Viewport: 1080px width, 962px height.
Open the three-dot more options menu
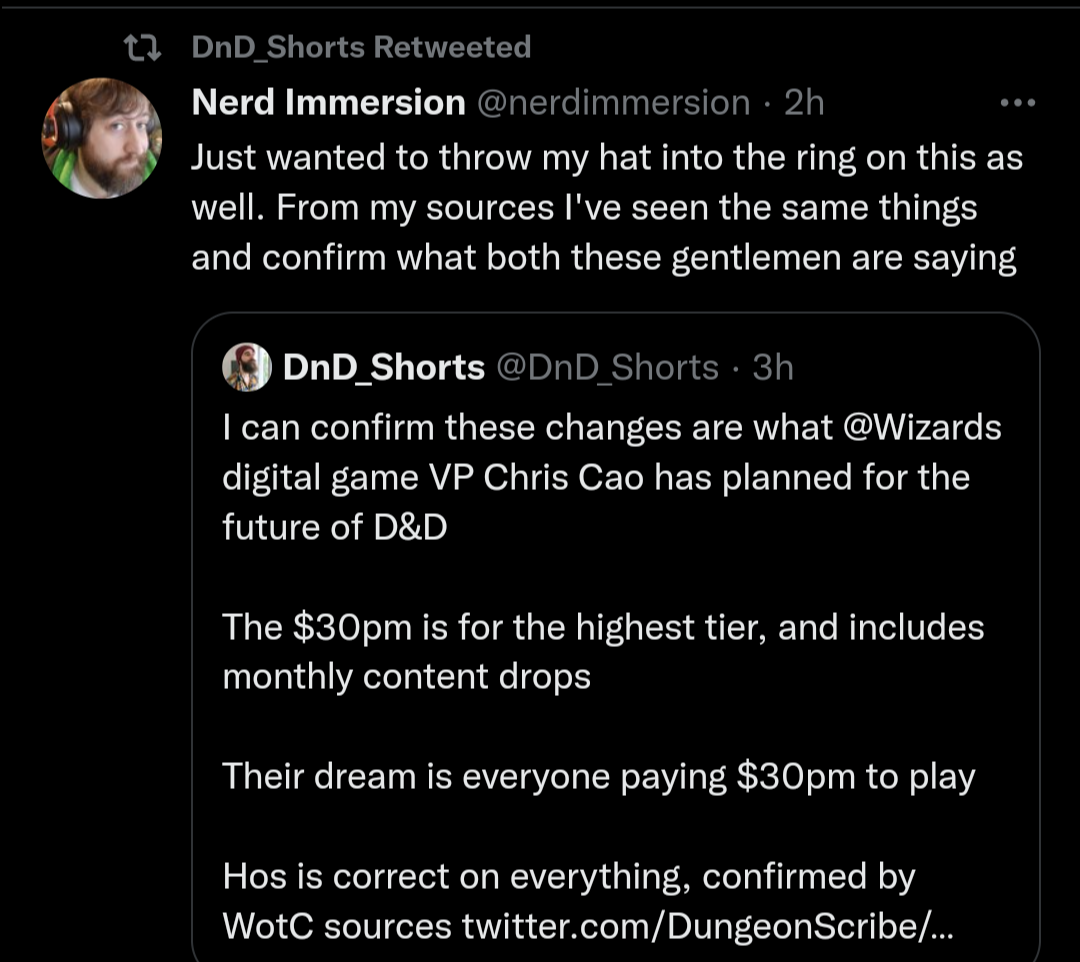(1017, 103)
